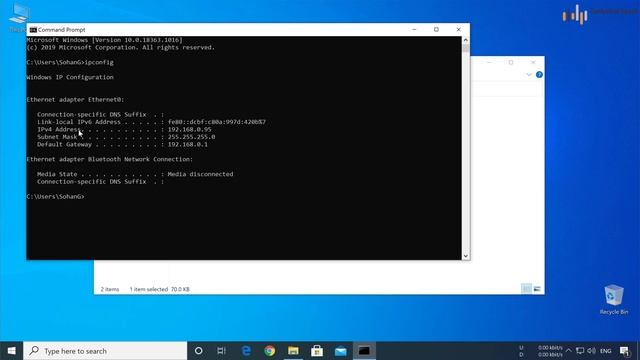Select the This PC desktop icon
Screen dimensions: 640x360
18,17
